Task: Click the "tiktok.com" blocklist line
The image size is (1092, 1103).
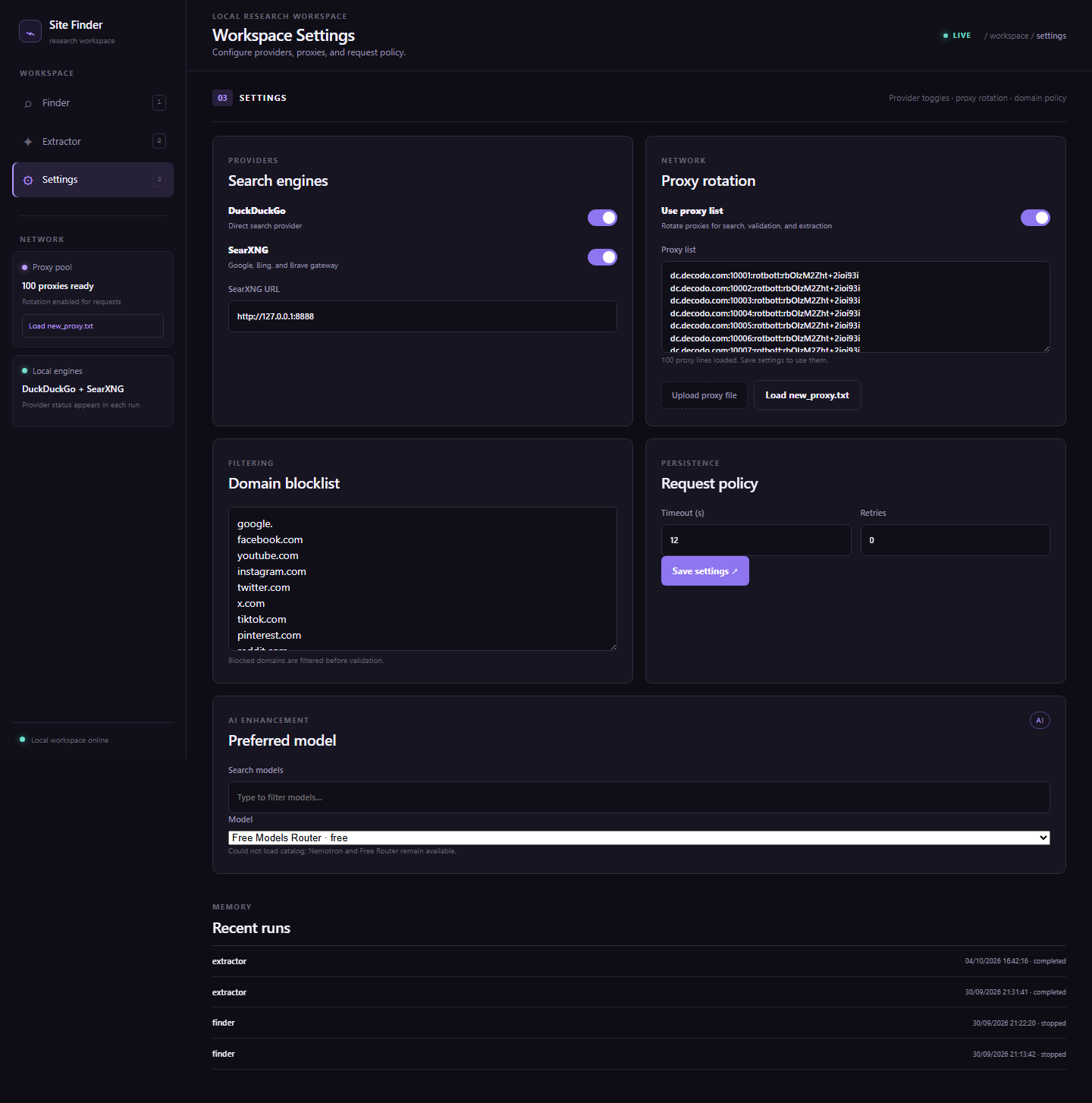Action: pyautogui.click(x=262, y=620)
